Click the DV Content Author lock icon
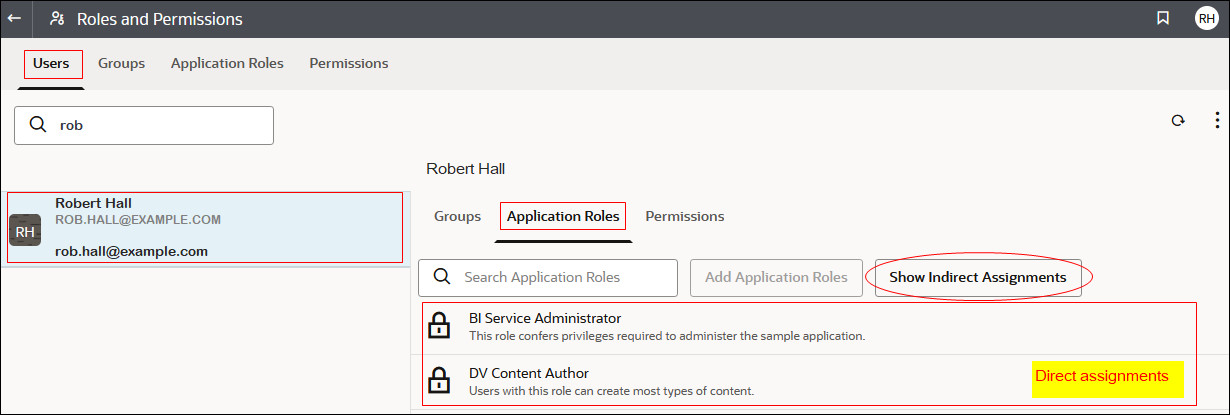This screenshot has height=415, width=1230. pyautogui.click(x=437, y=381)
